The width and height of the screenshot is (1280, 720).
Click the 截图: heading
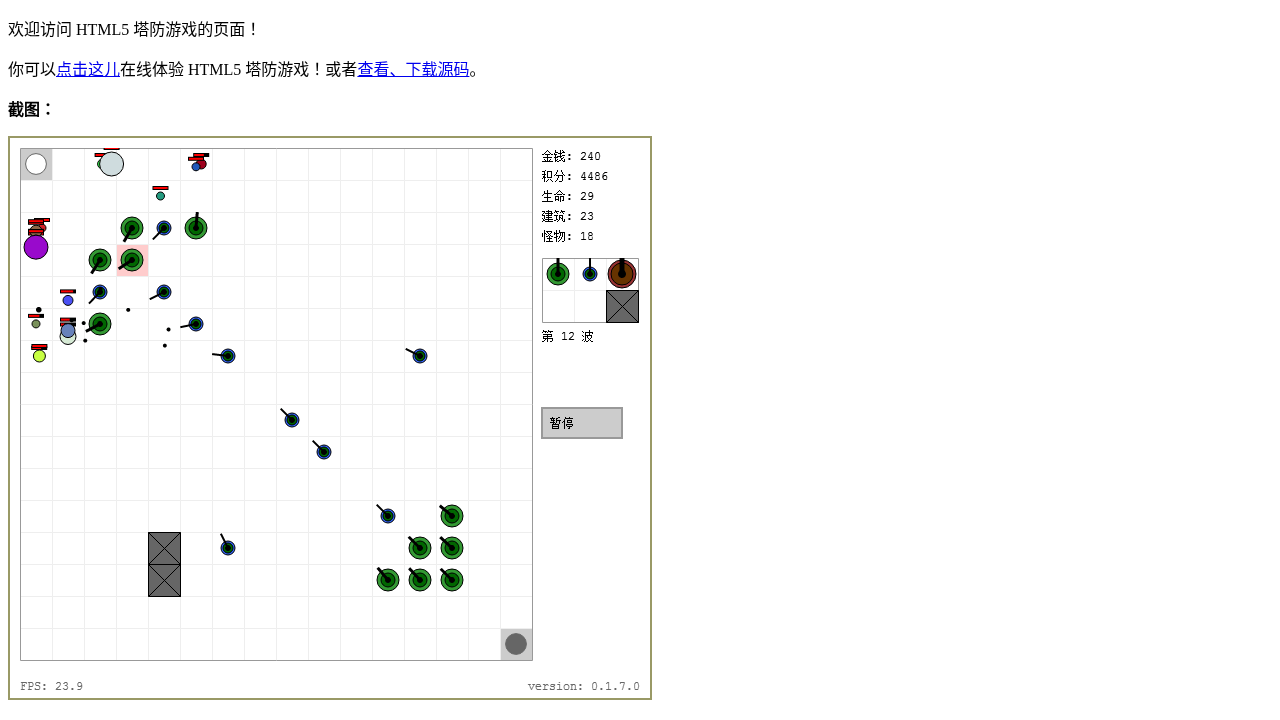click(31, 110)
